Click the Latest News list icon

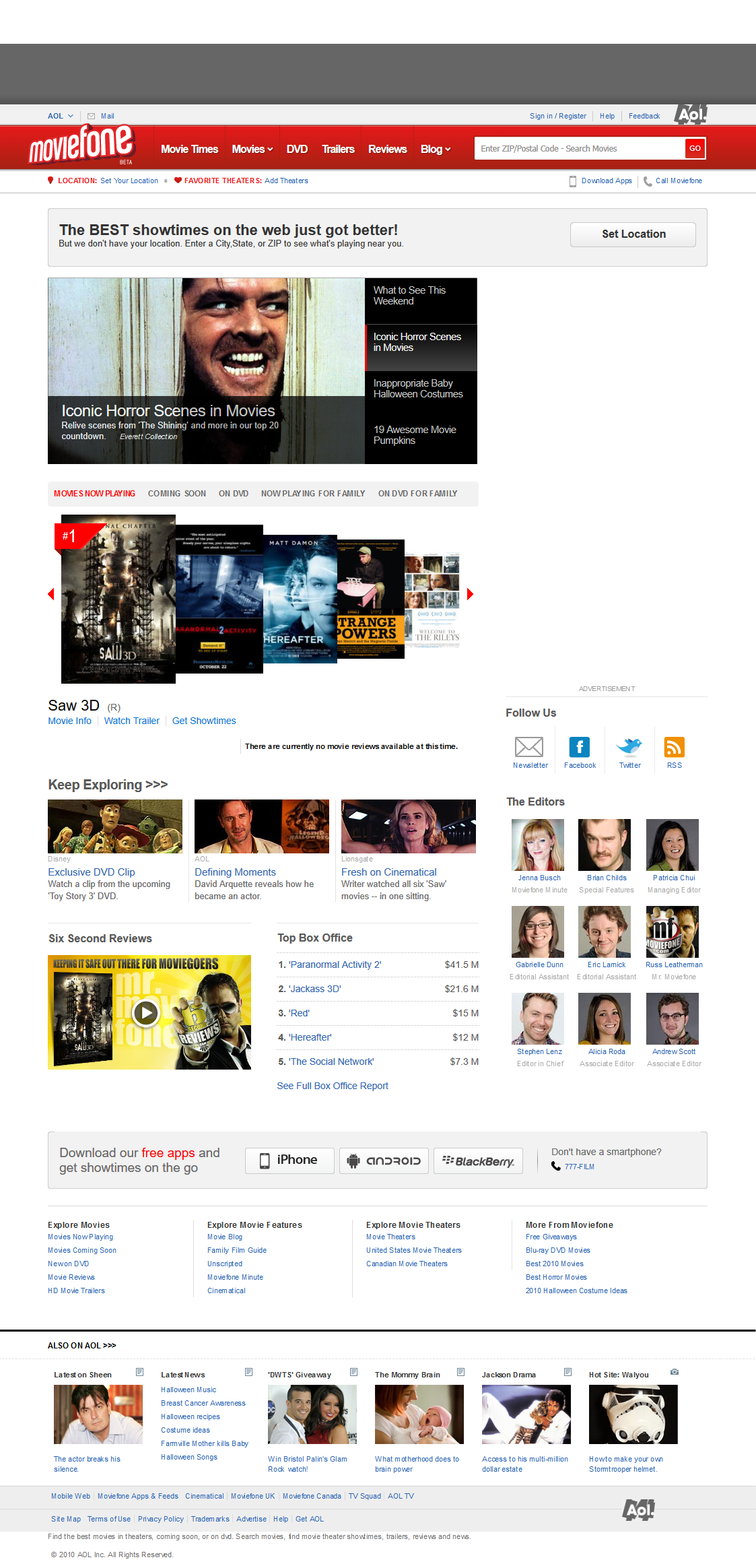click(248, 1372)
